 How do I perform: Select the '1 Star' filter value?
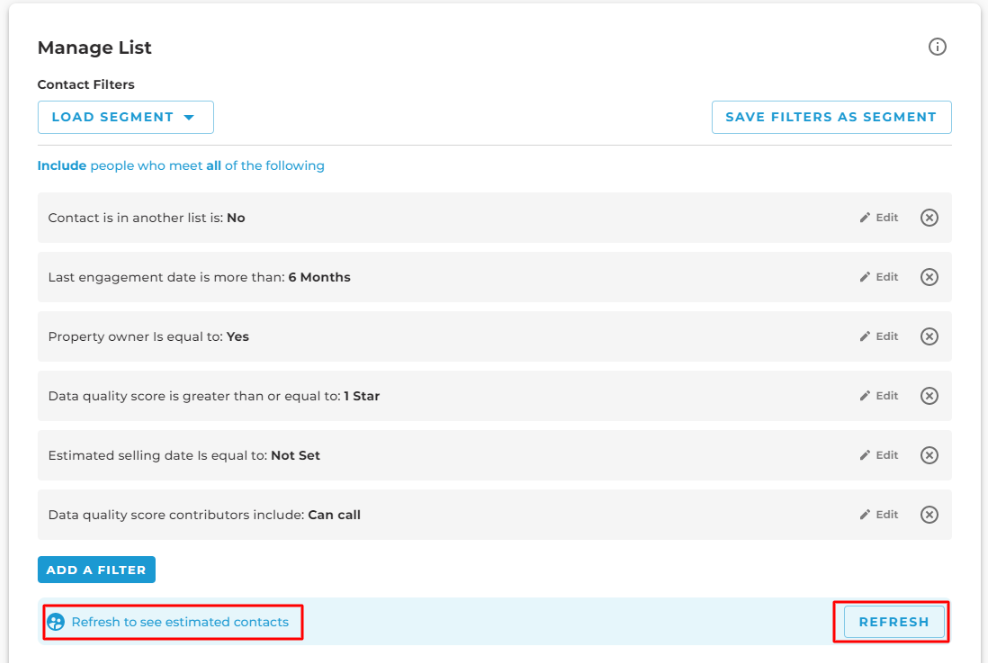[362, 396]
